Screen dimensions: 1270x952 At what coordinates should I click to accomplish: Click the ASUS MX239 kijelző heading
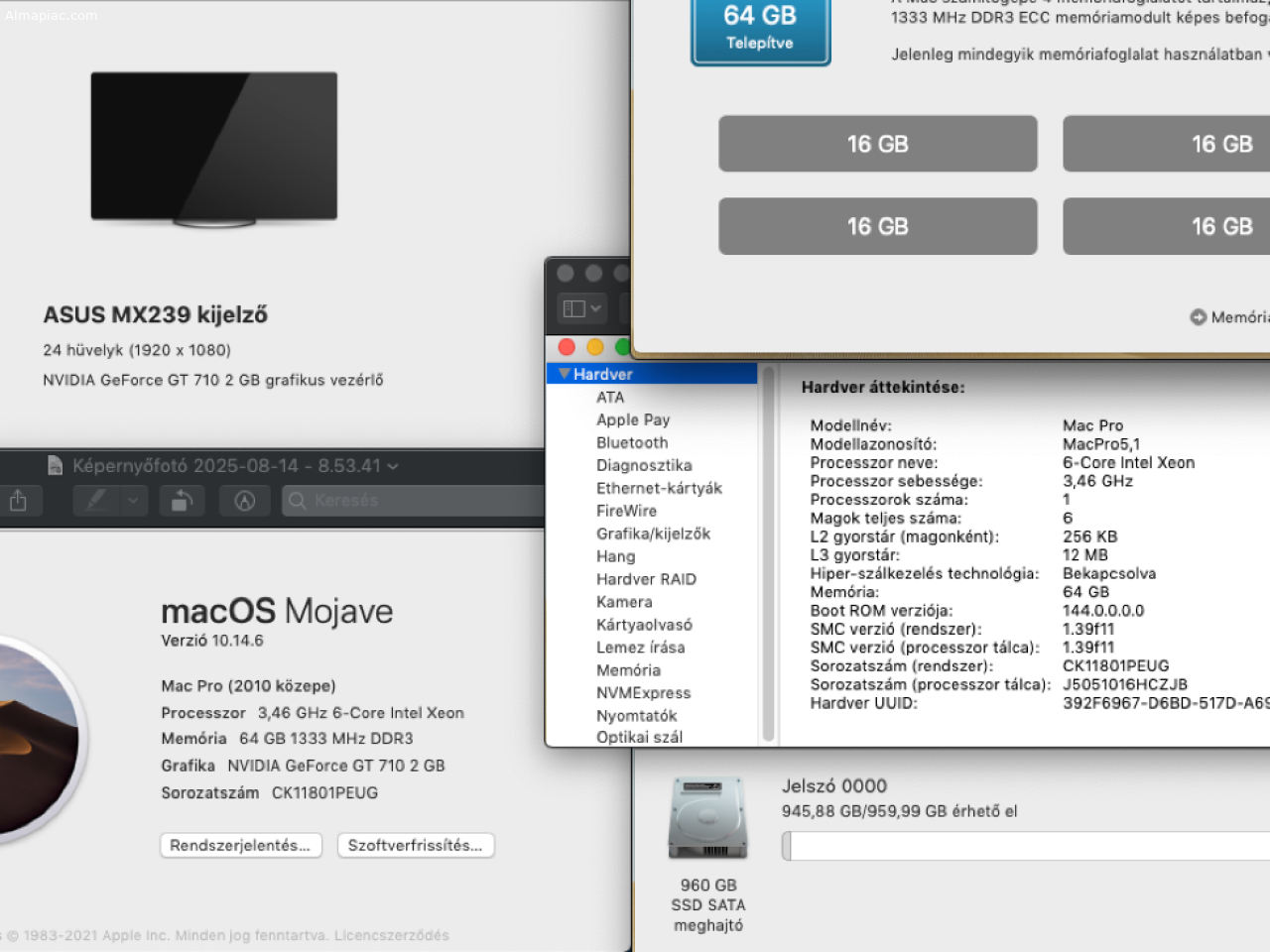(155, 314)
